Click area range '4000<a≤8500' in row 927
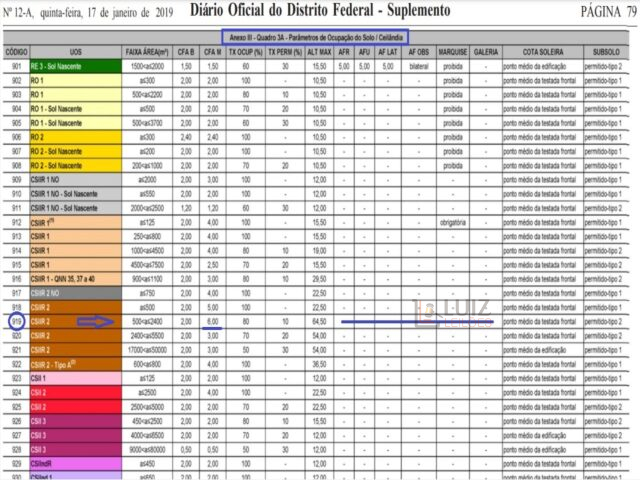The height and width of the screenshot is (480, 640). (x=147, y=436)
